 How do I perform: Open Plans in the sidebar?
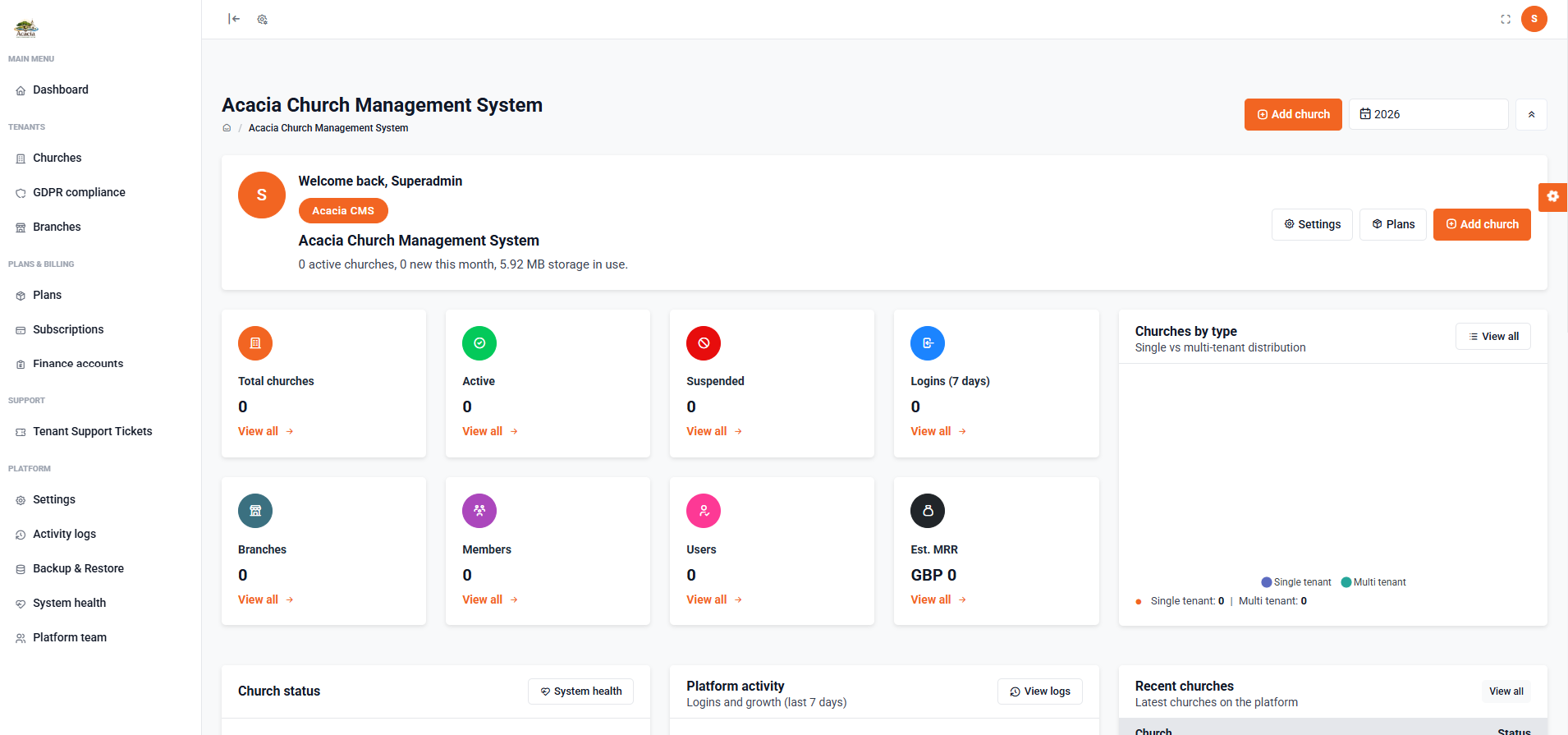[x=100, y=295]
